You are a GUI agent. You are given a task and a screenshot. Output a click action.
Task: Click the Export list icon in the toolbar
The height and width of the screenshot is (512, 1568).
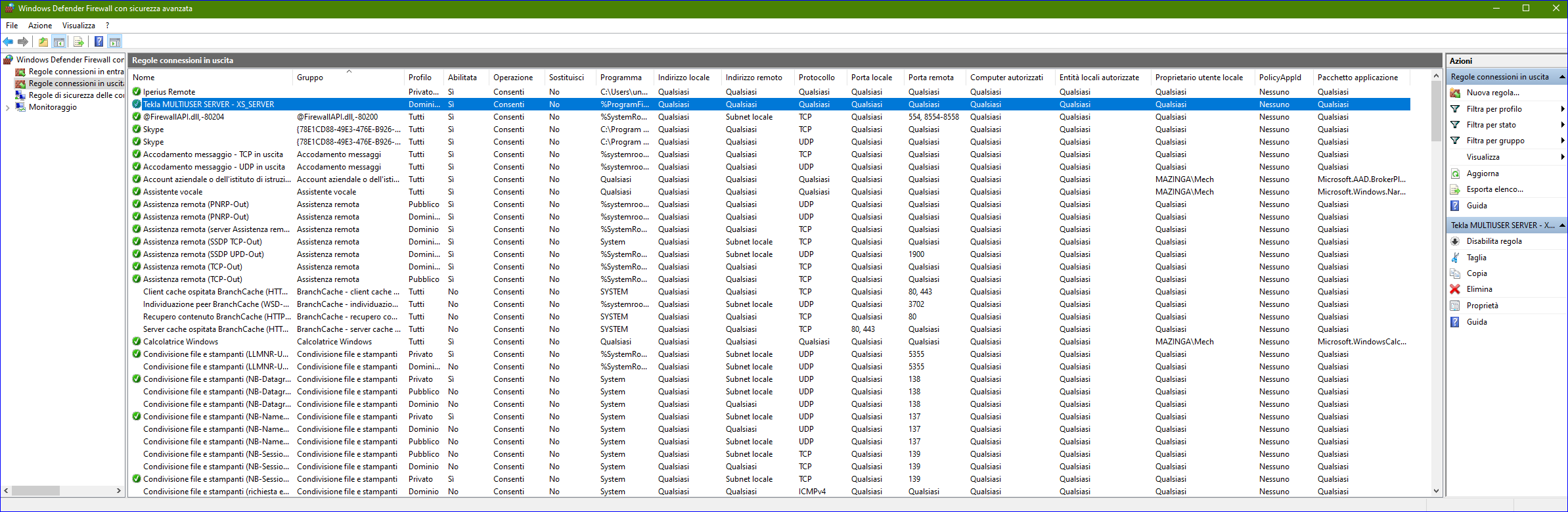click(x=79, y=42)
